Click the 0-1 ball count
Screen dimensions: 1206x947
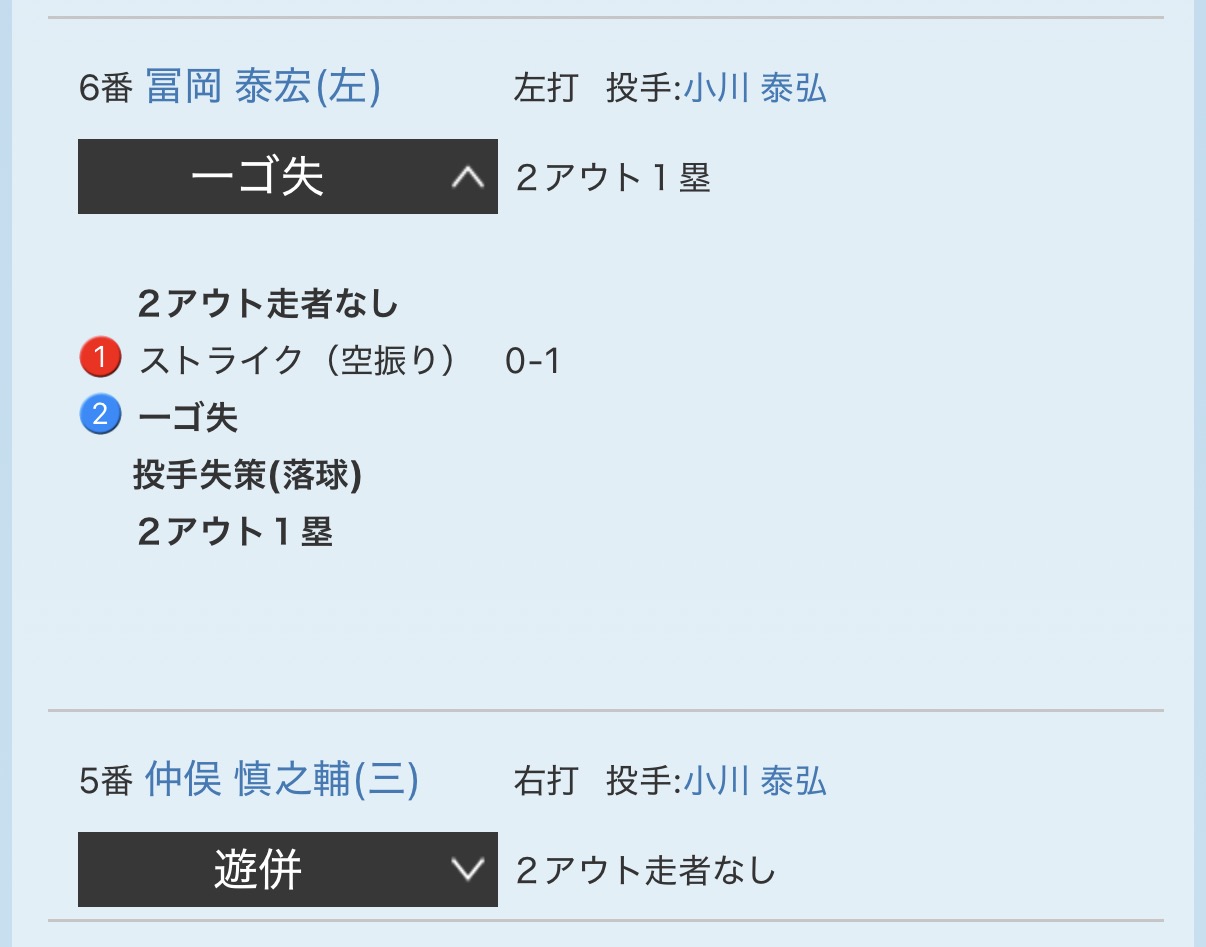[x=532, y=361]
